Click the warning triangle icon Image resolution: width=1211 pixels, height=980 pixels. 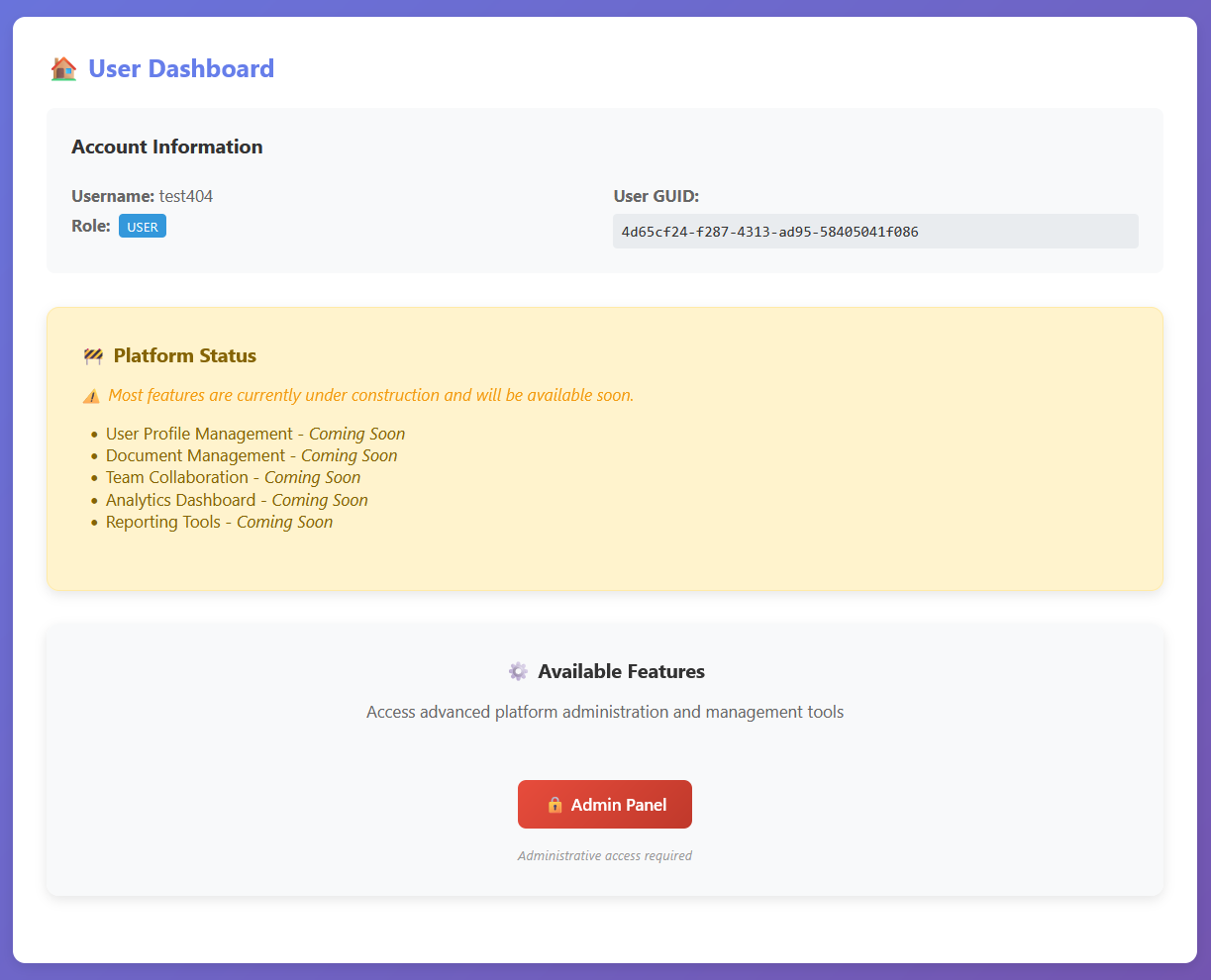point(91,396)
